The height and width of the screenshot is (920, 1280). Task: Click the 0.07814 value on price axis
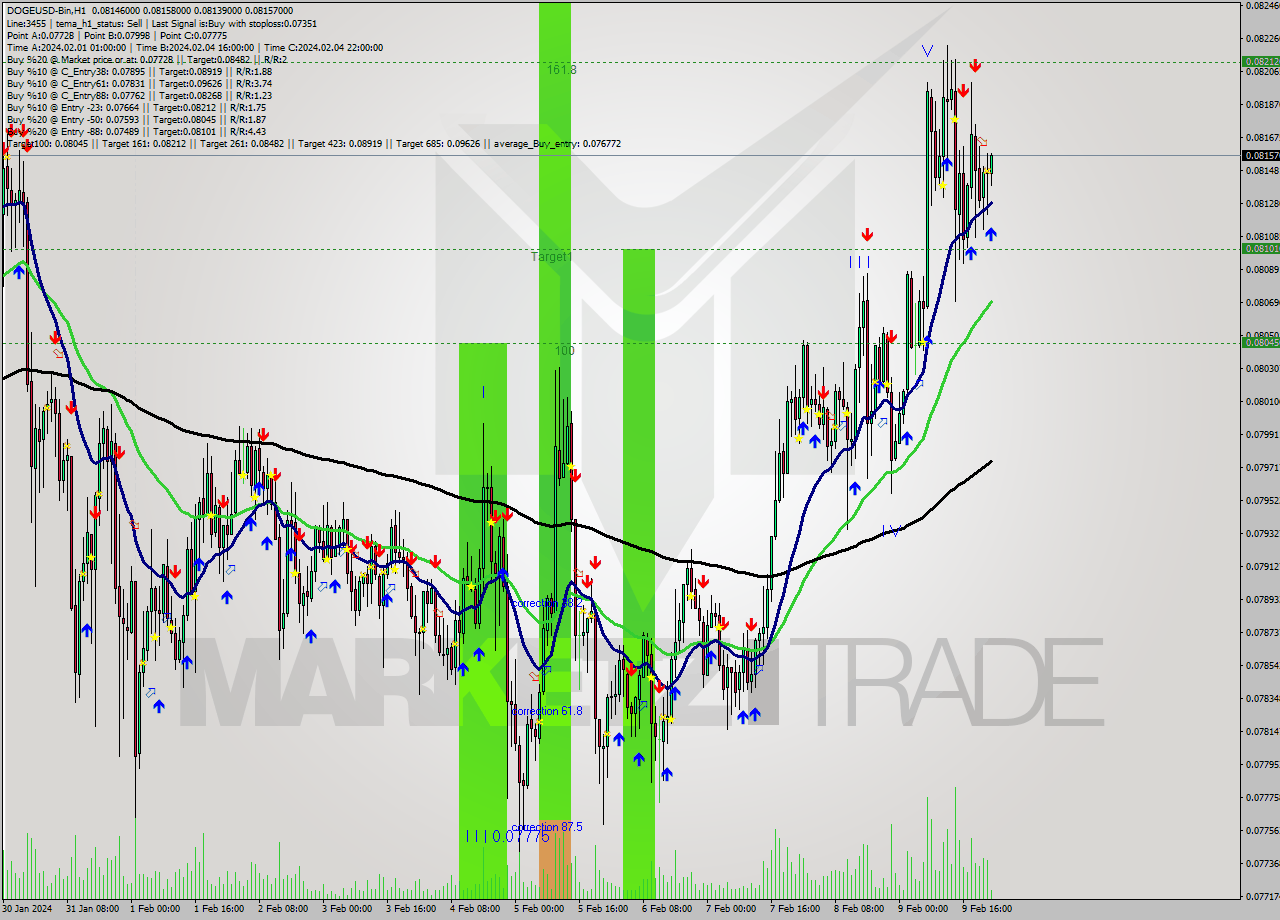pos(1263,731)
